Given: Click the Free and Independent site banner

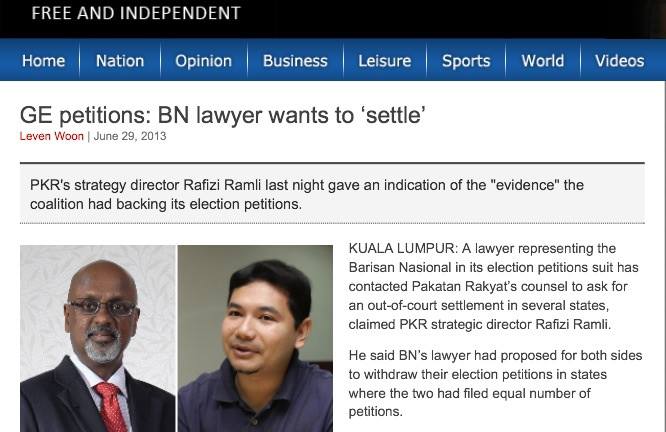Looking at the screenshot, I should [136, 13].
